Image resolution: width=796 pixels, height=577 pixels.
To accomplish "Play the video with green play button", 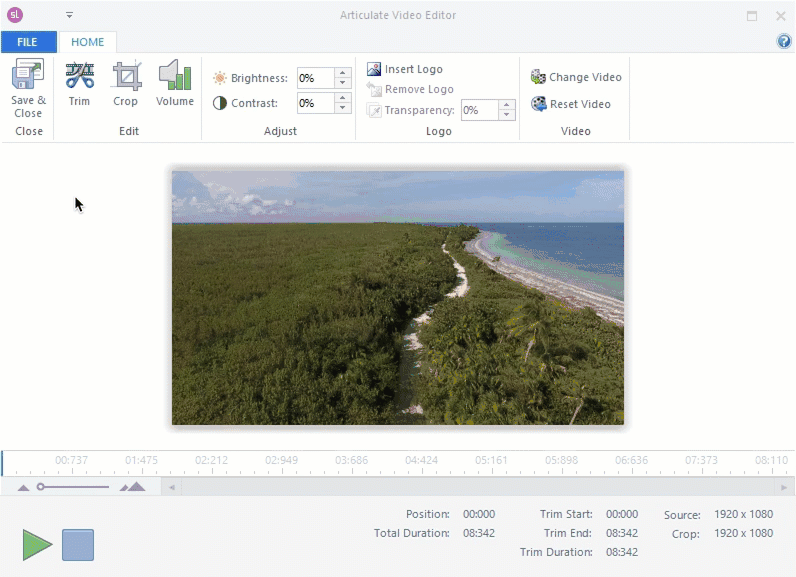I will [x=37, y=545].
